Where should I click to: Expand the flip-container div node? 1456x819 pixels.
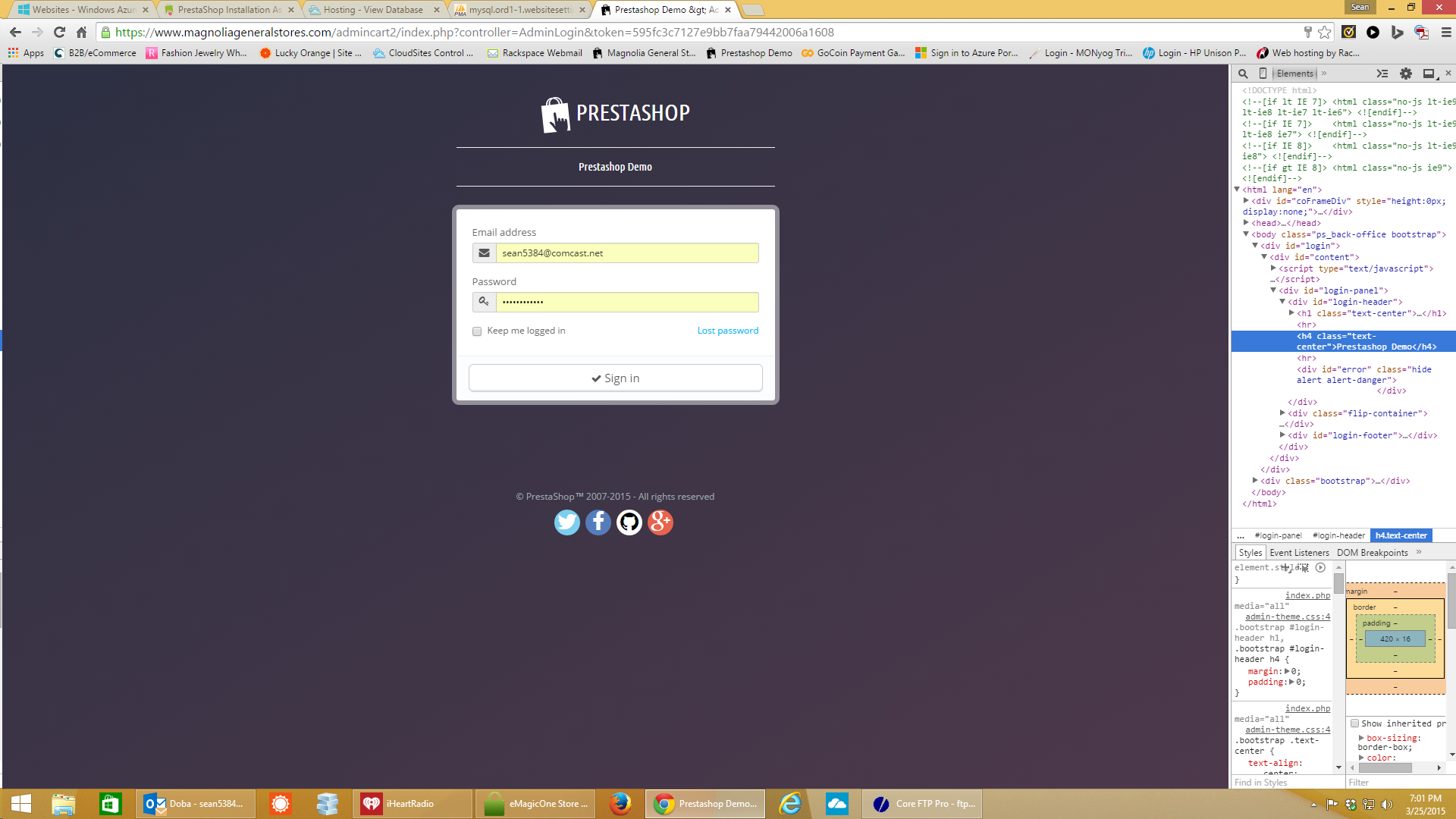(1282, 413)
